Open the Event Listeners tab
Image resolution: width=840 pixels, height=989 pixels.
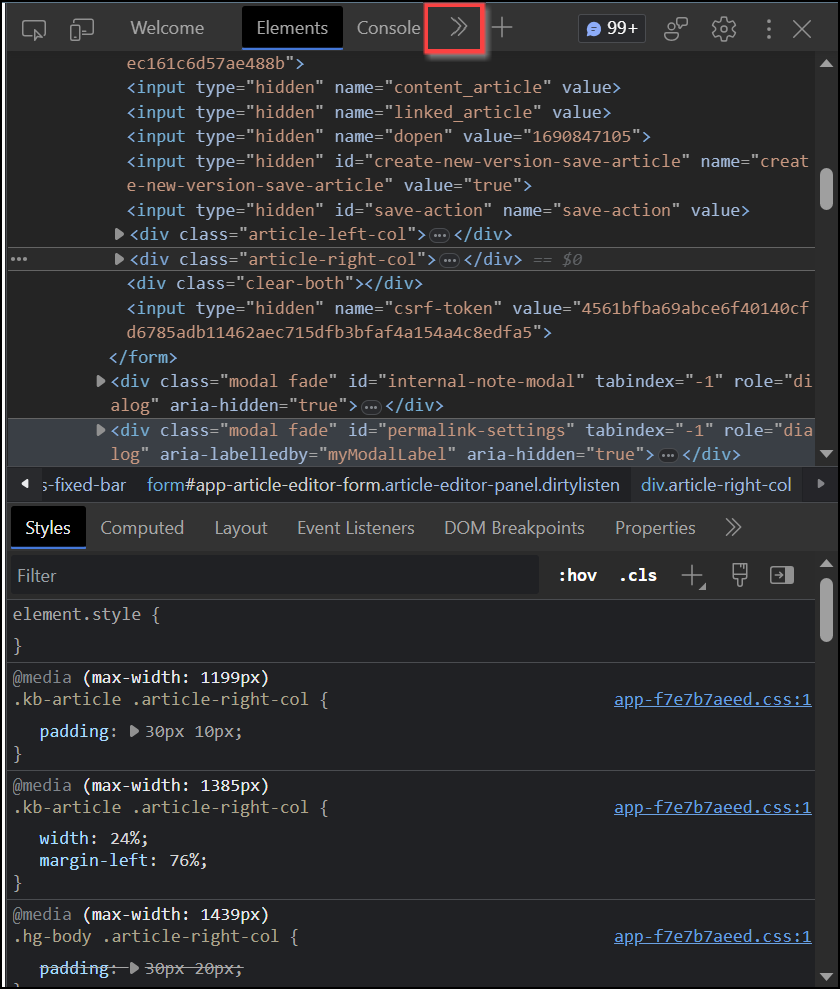355,527
